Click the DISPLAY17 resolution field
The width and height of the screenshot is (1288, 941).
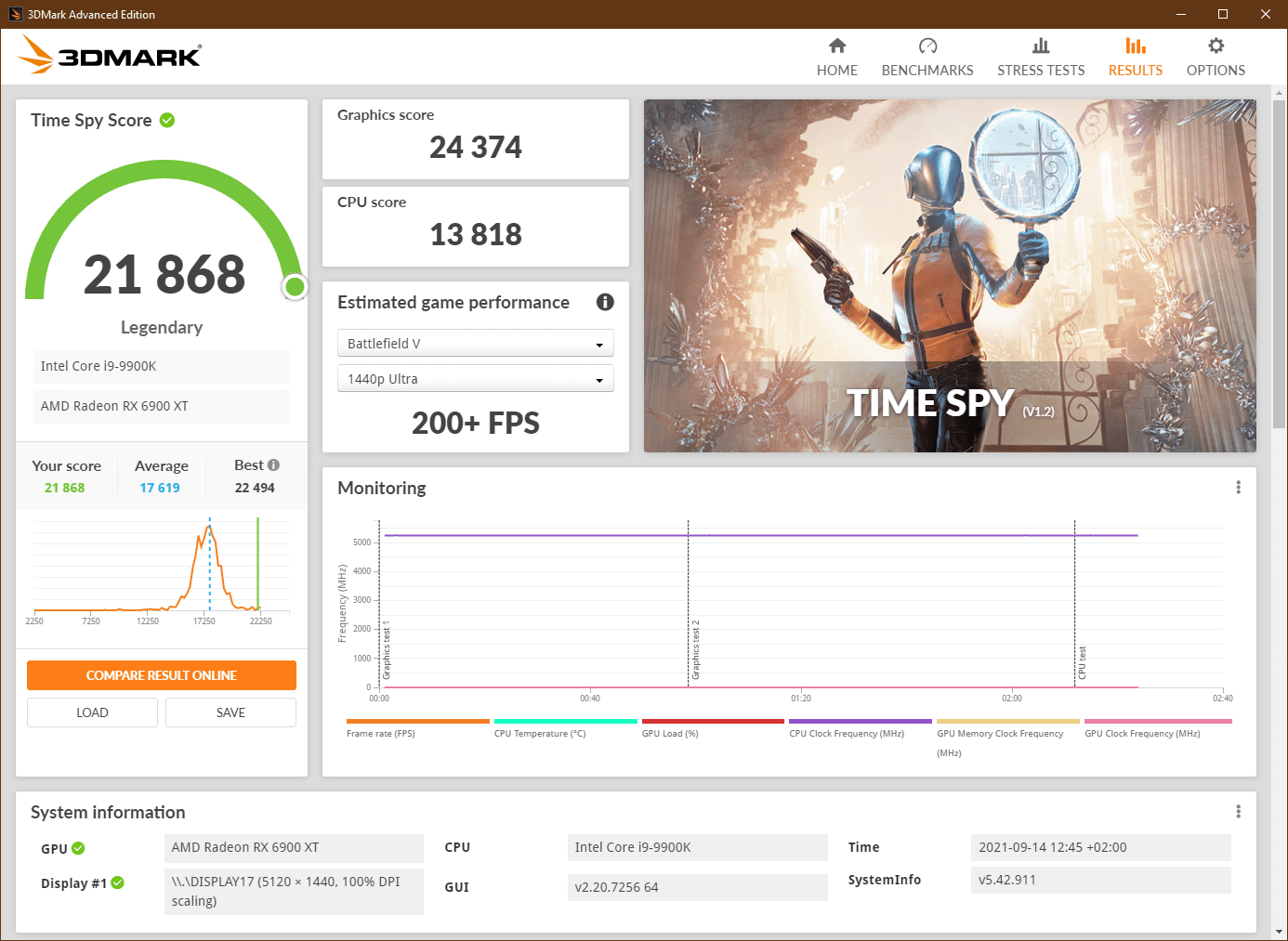click(x=294, y=891)
